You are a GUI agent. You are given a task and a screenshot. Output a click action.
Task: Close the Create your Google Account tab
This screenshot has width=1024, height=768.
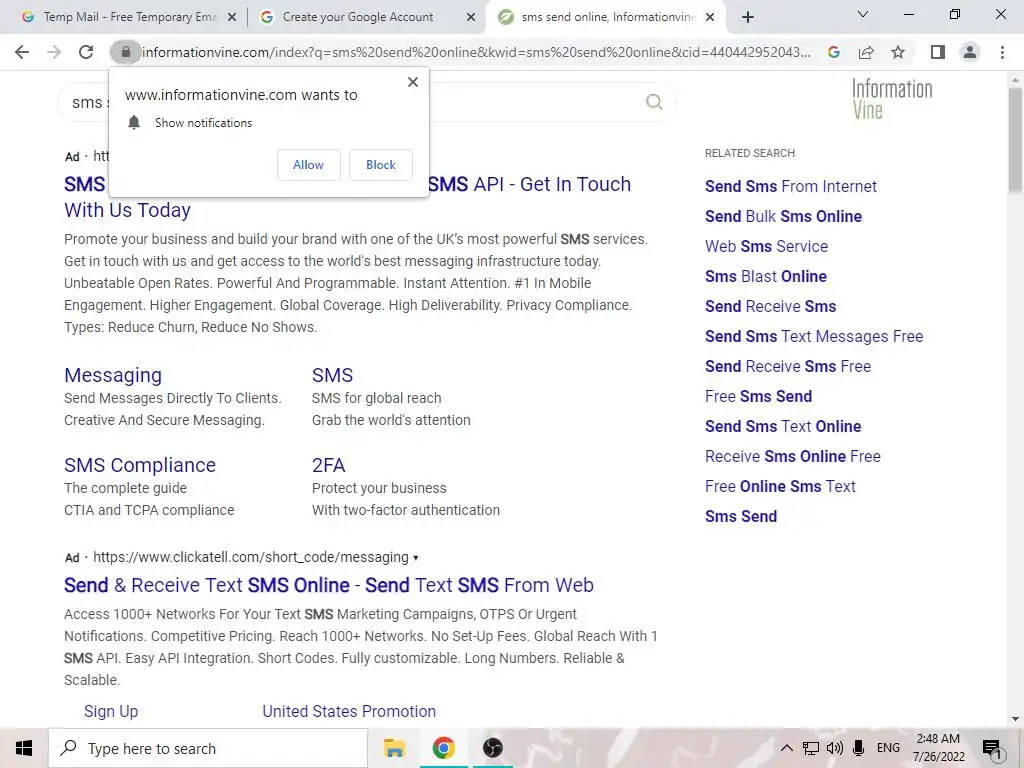(x=471, y=18)
